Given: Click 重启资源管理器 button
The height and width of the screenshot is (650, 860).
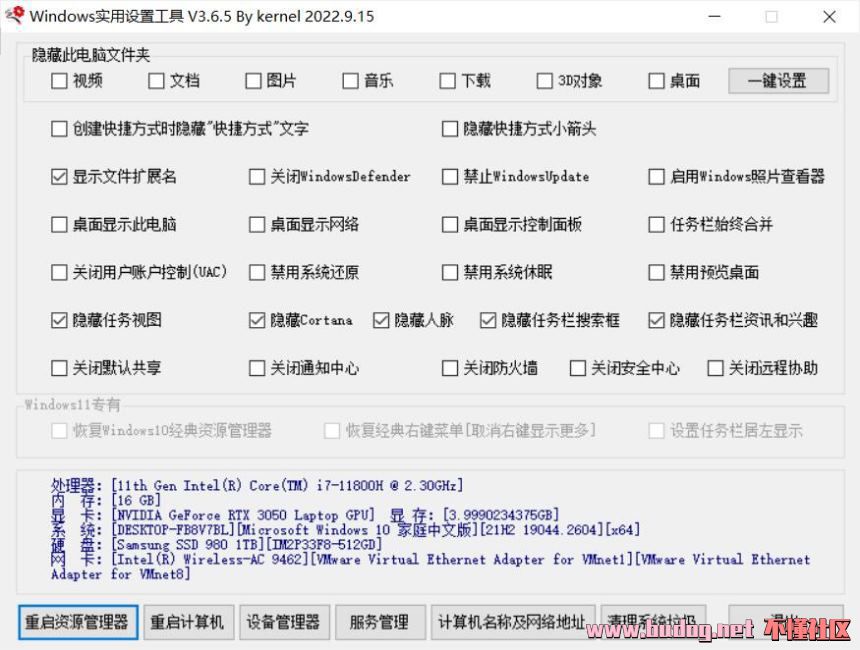Looking at the screenshot, I should click(78, 622).
